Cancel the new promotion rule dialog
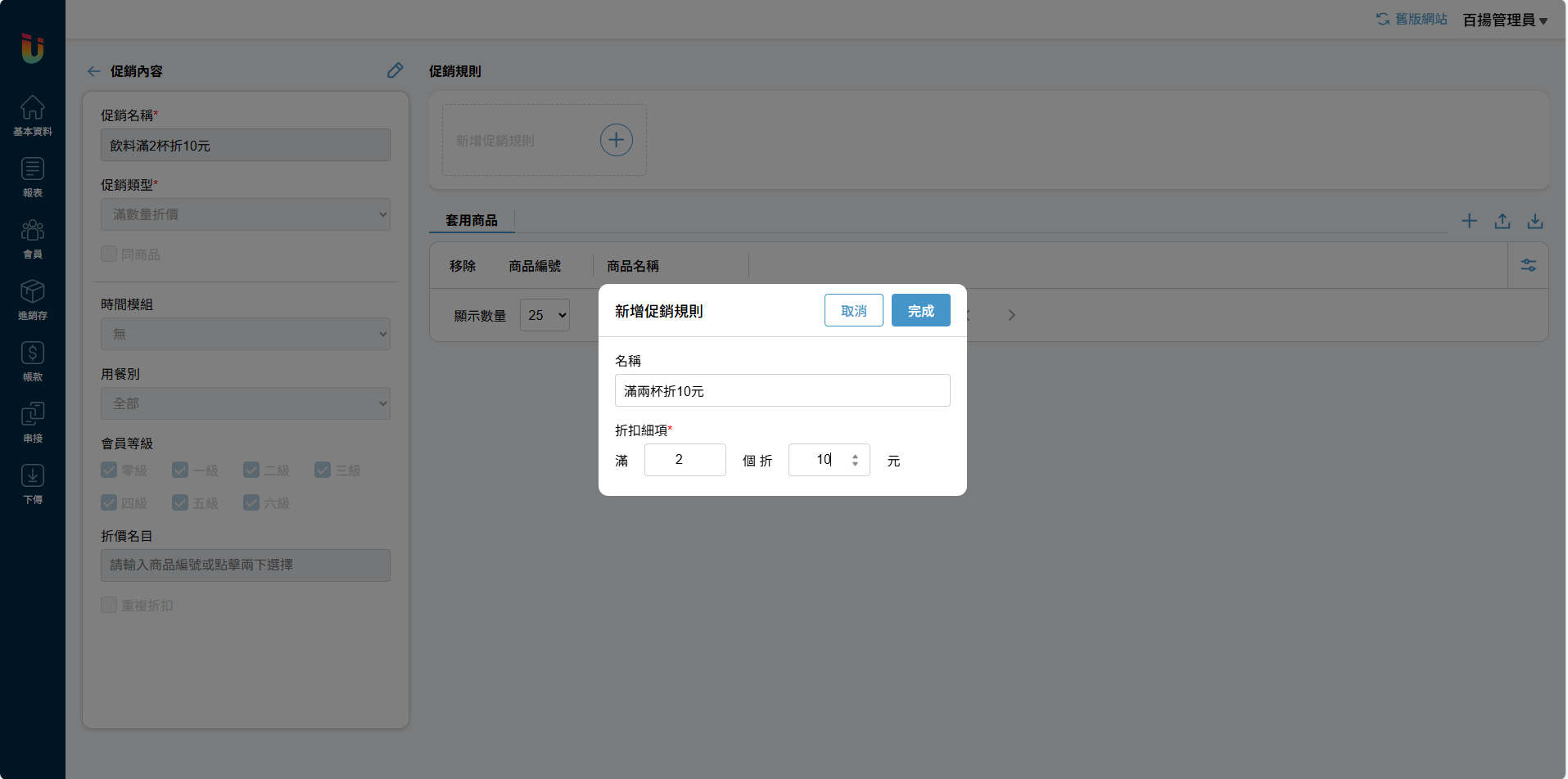 tap(853, 311)
